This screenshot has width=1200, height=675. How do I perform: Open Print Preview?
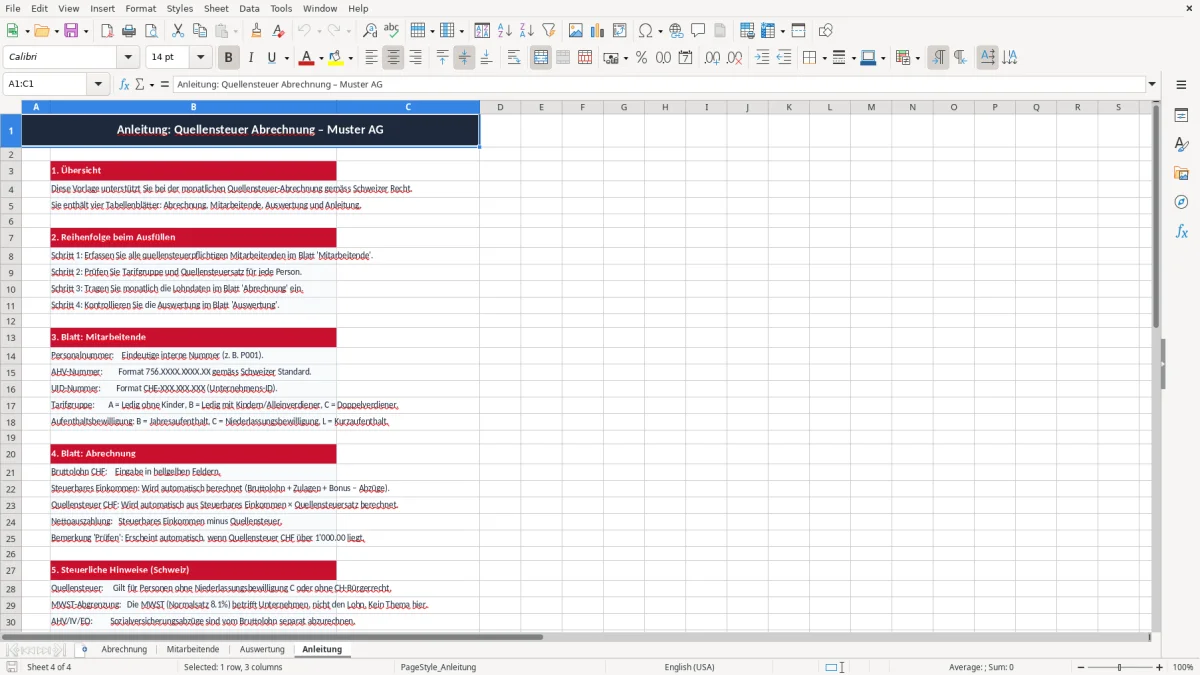(x=150, y=31)
